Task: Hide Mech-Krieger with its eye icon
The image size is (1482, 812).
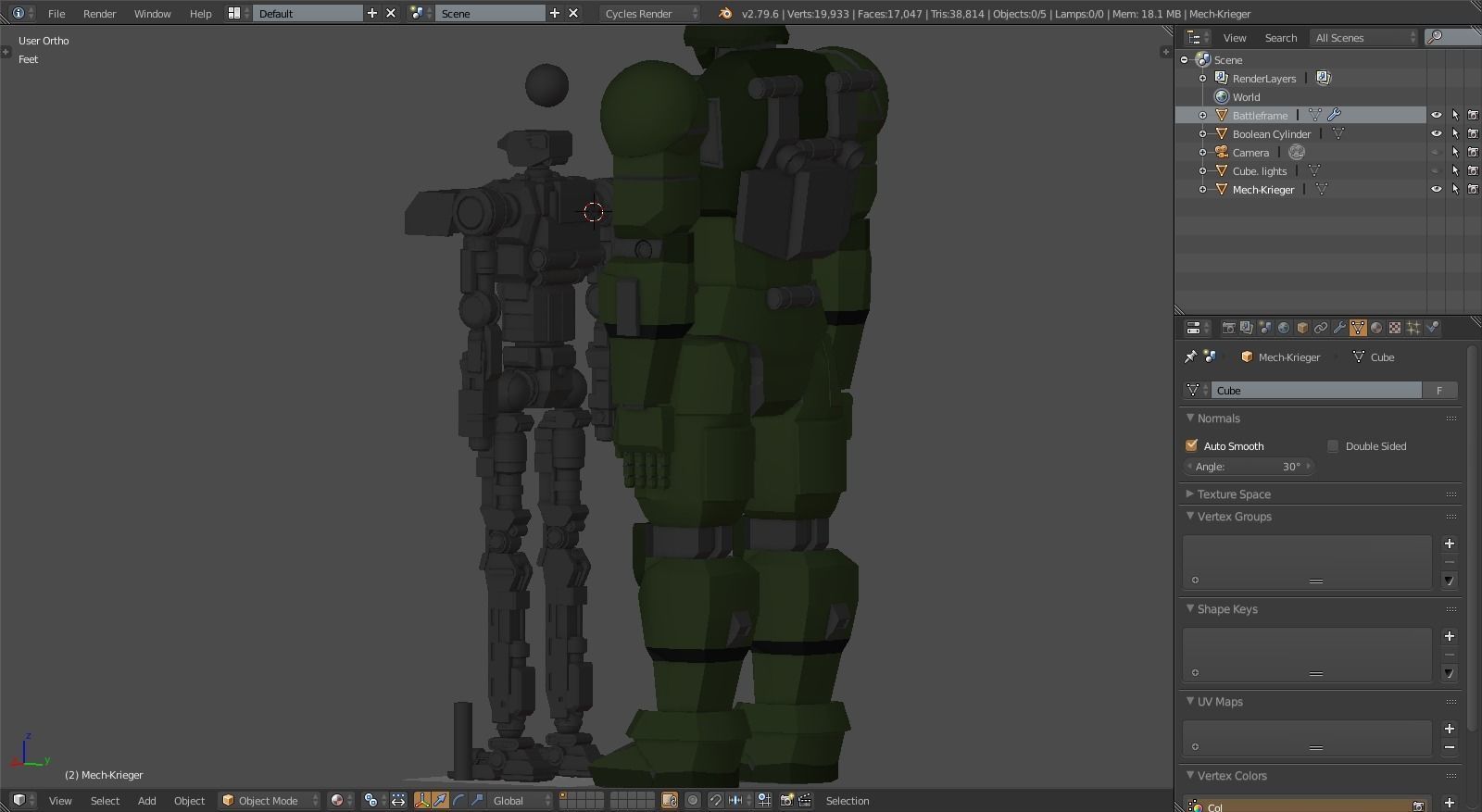Action: coord(1437,189)
